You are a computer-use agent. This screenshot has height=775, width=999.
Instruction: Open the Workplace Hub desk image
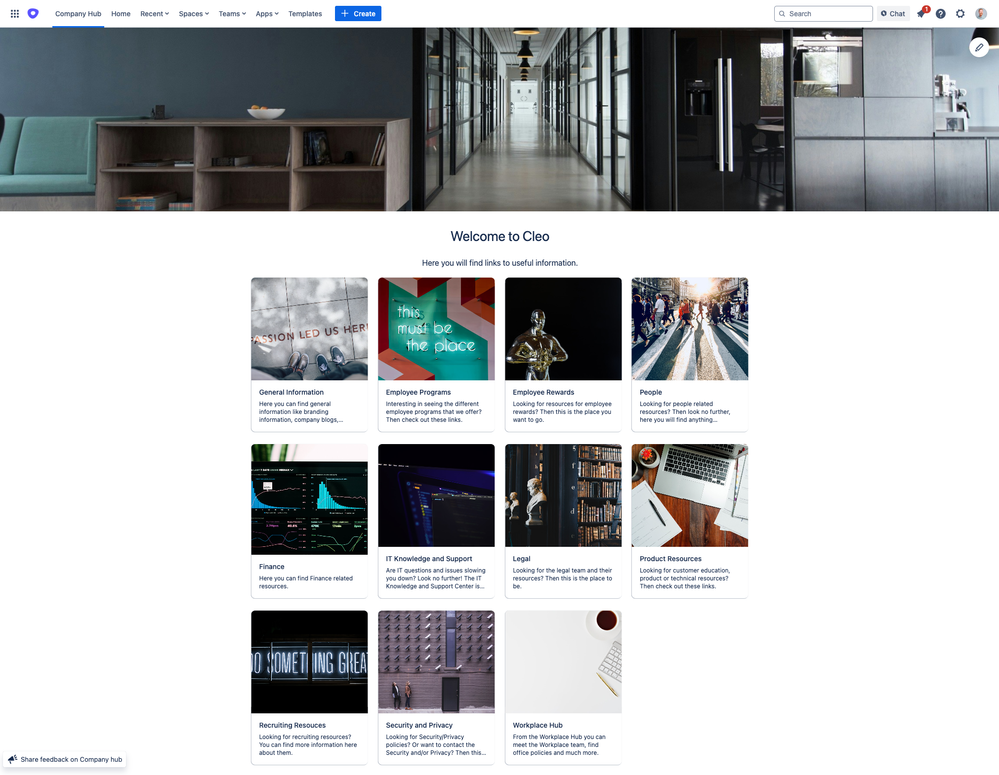click(x=563, y=662)
